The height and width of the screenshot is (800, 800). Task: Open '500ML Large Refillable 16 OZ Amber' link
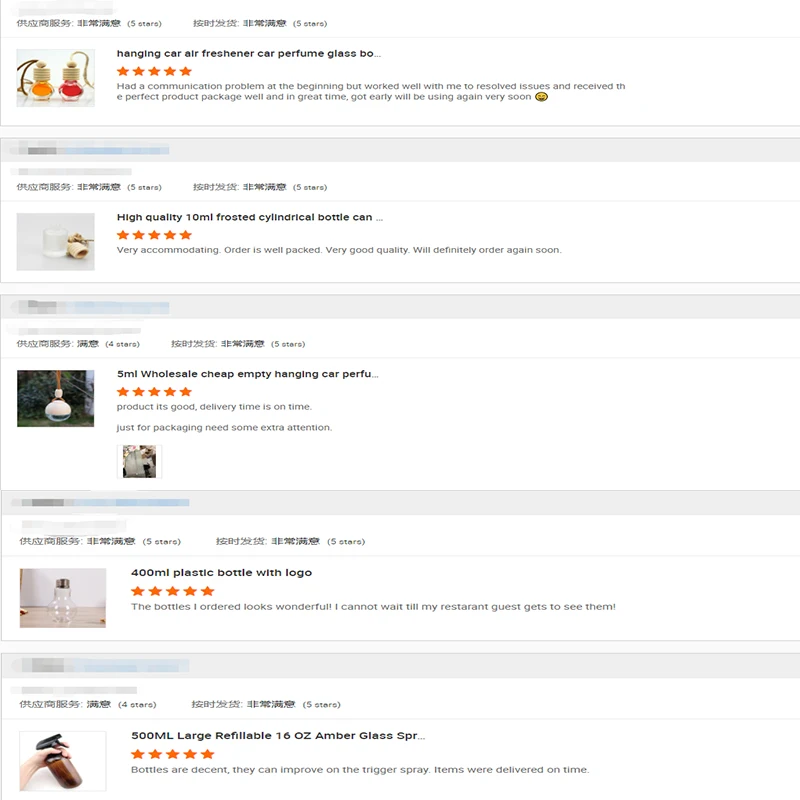click(278, 736)
